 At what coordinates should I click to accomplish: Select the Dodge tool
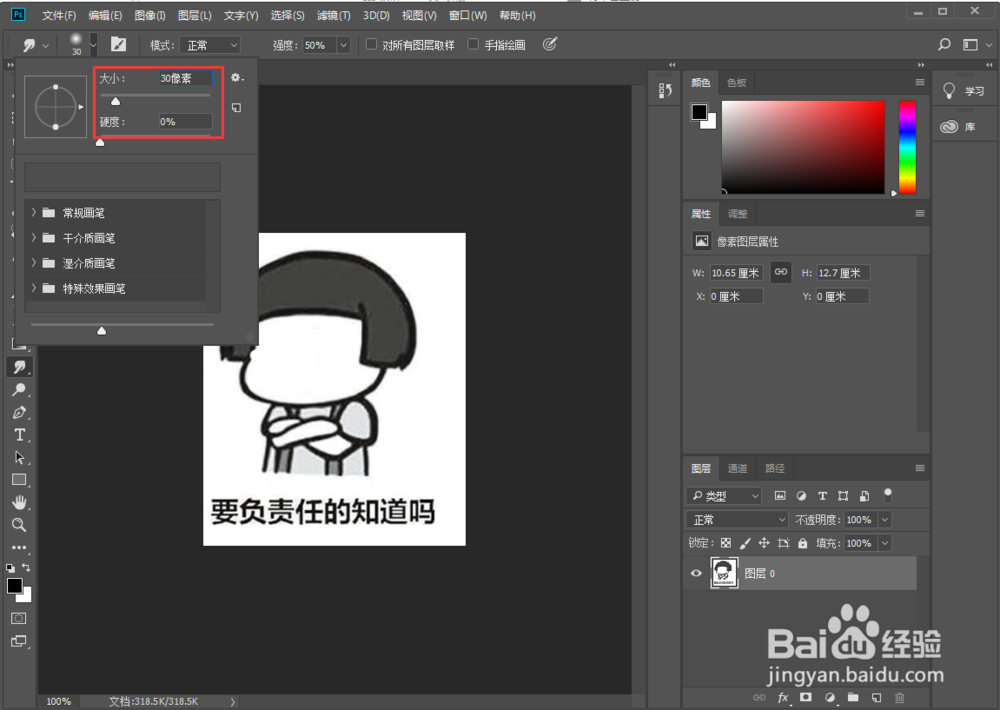click(19, 390)
